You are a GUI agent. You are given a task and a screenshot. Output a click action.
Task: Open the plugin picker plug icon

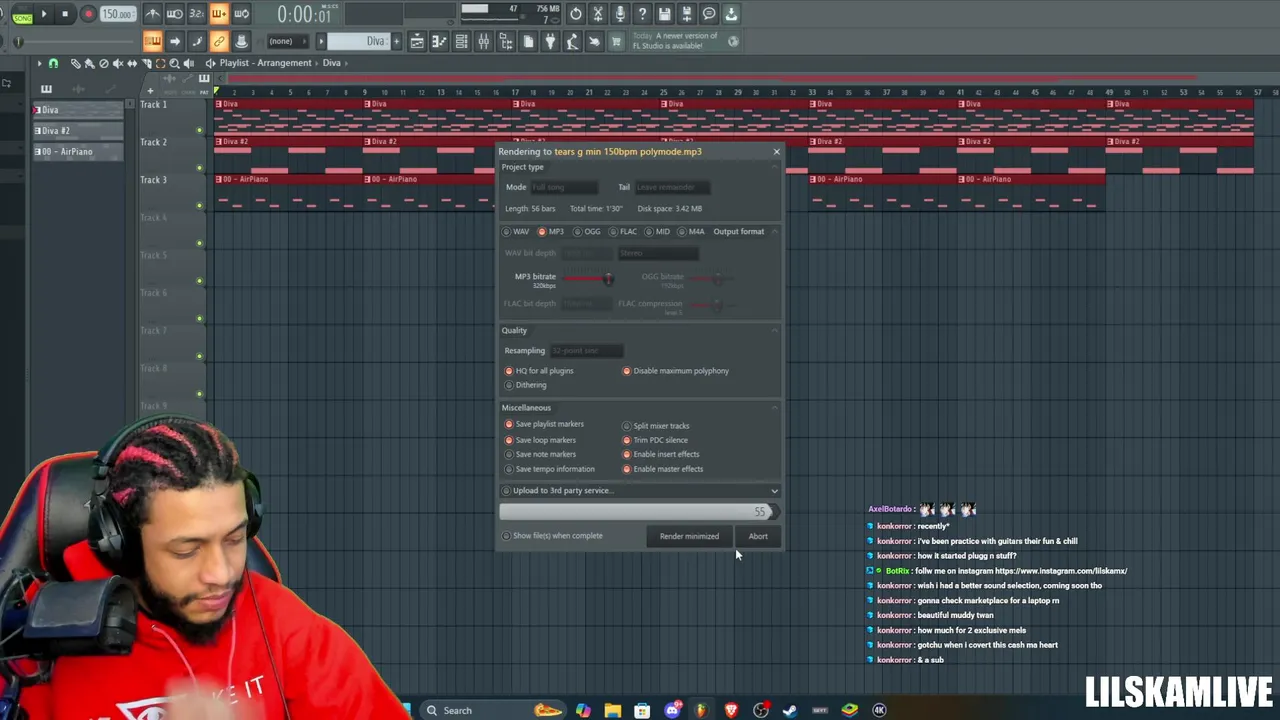[x=550, y=41]
